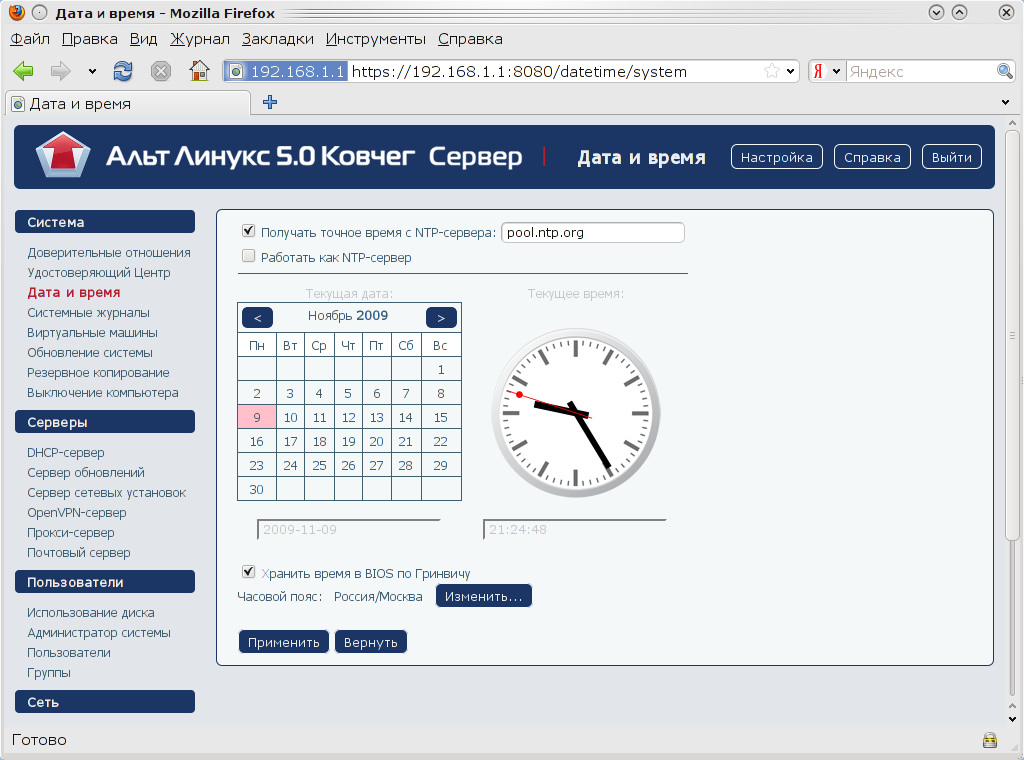The width and height of the screenshot is (1024, 760).
Task: Bookmark the page with the star icon
Action: pyautogui.click(x=772, y=71)
